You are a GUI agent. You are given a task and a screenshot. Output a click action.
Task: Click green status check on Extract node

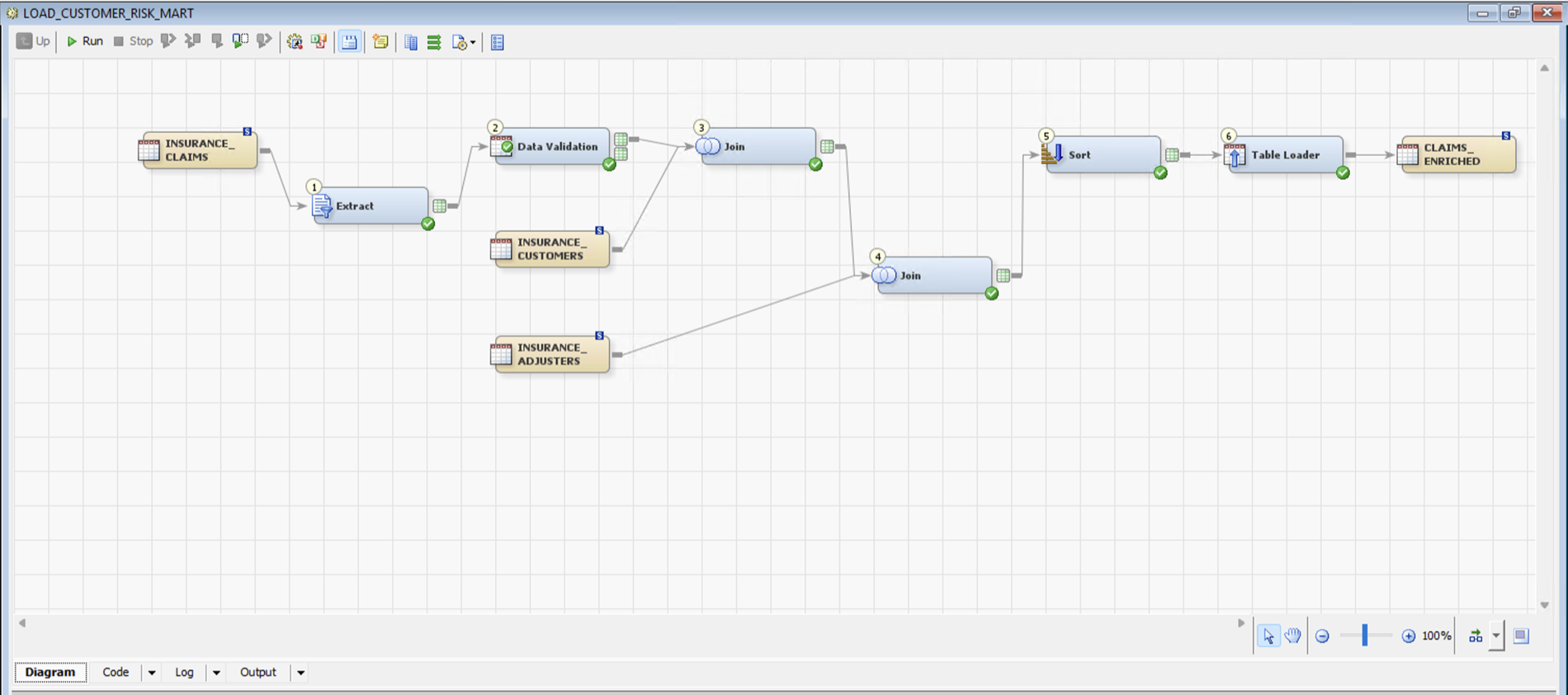pyautogui.click(x=427, y=224)
